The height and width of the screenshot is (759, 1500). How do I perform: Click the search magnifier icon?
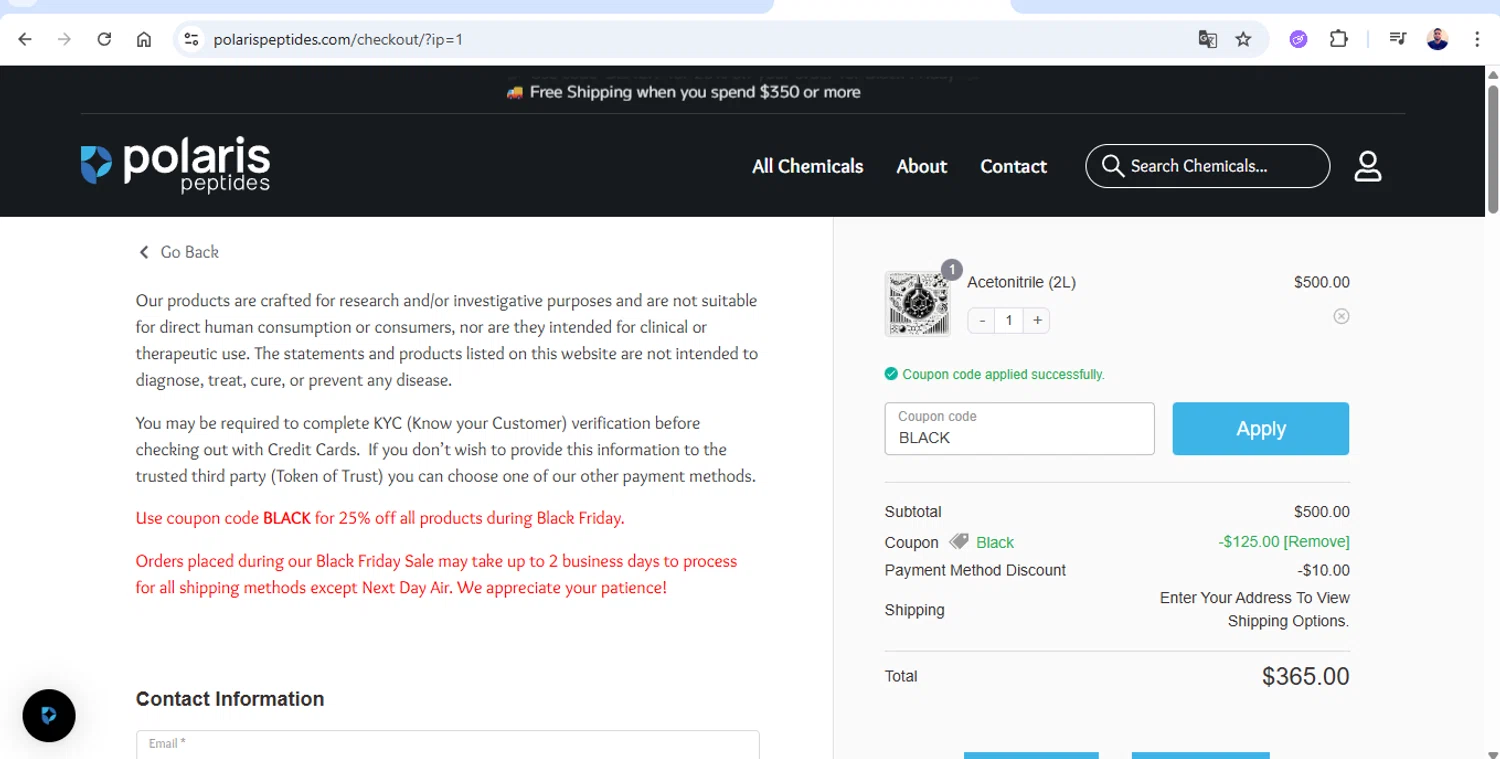[x=1112, y=166]
